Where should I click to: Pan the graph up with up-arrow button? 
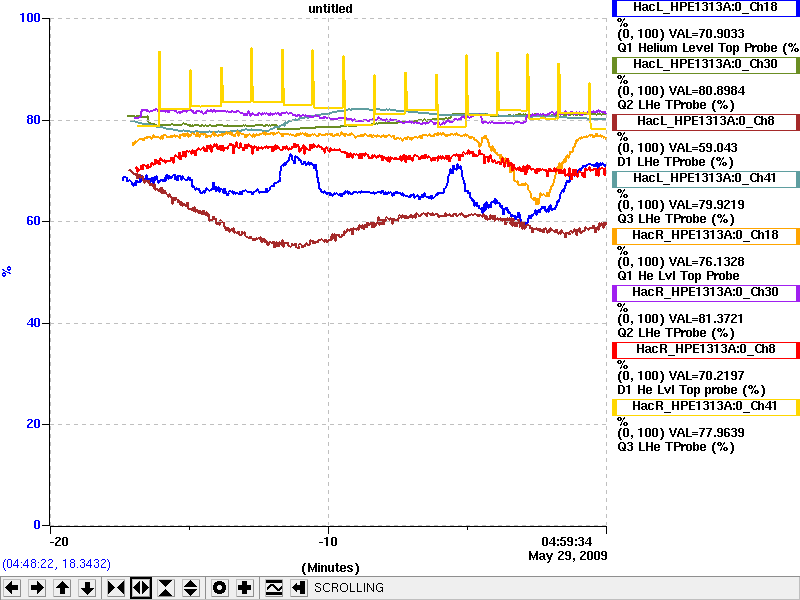coord(63,588)
